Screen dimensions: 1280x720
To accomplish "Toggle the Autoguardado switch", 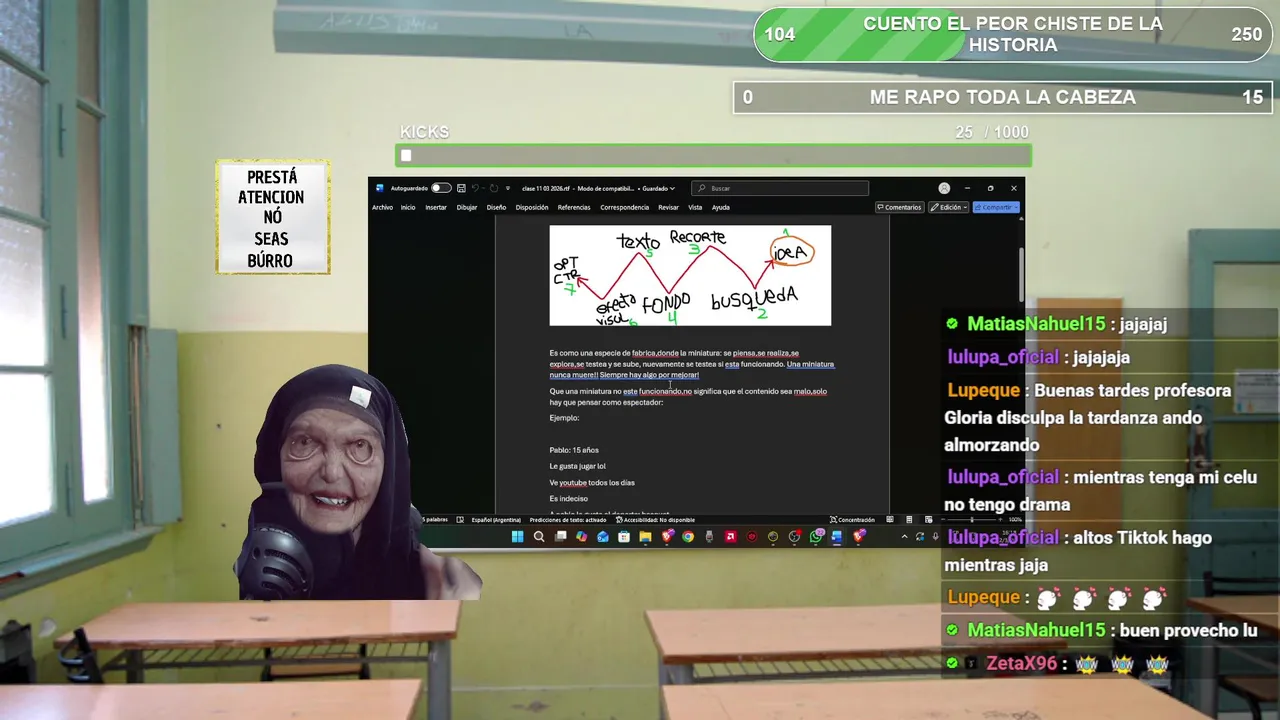I will (x=441, y=188).
